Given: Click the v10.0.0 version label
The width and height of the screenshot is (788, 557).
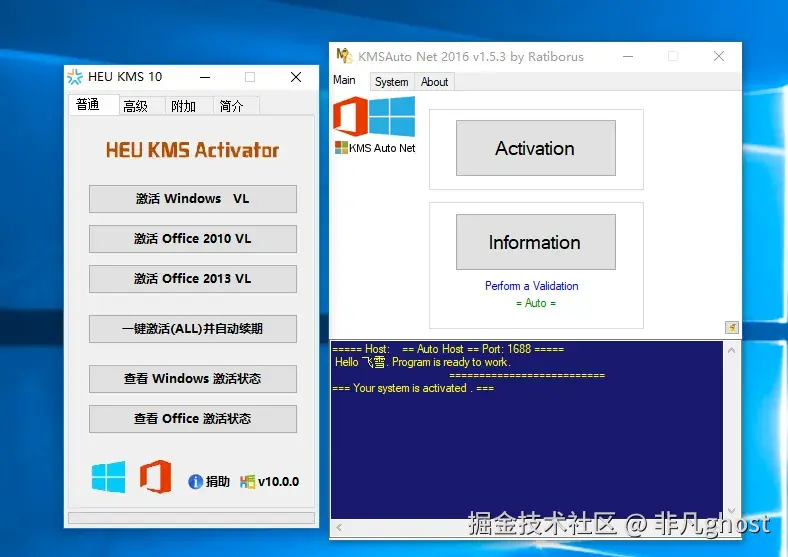Looking at the screenshot, I should pyautogui.click(x=278, y=482).
